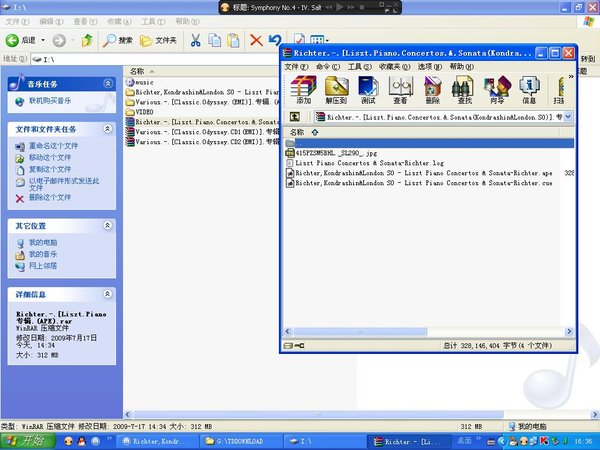Viewport: 600px width, 450px height.
Task: Open the 工具 menu in Explorer
Action: (x=149, y=20)
